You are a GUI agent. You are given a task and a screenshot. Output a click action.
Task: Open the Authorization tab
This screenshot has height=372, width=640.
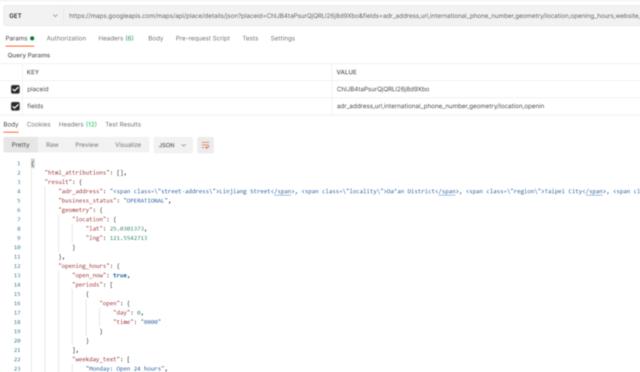coord(66,38)
